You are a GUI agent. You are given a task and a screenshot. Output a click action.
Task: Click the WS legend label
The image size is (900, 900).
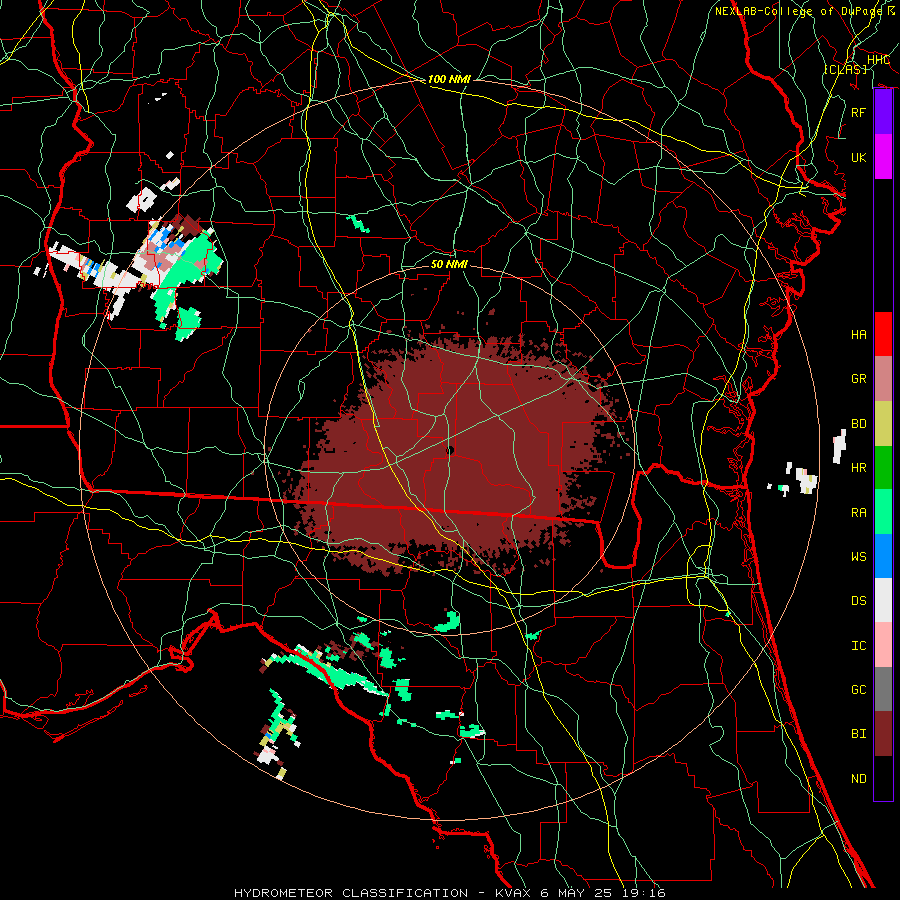[x=858, y=556]
